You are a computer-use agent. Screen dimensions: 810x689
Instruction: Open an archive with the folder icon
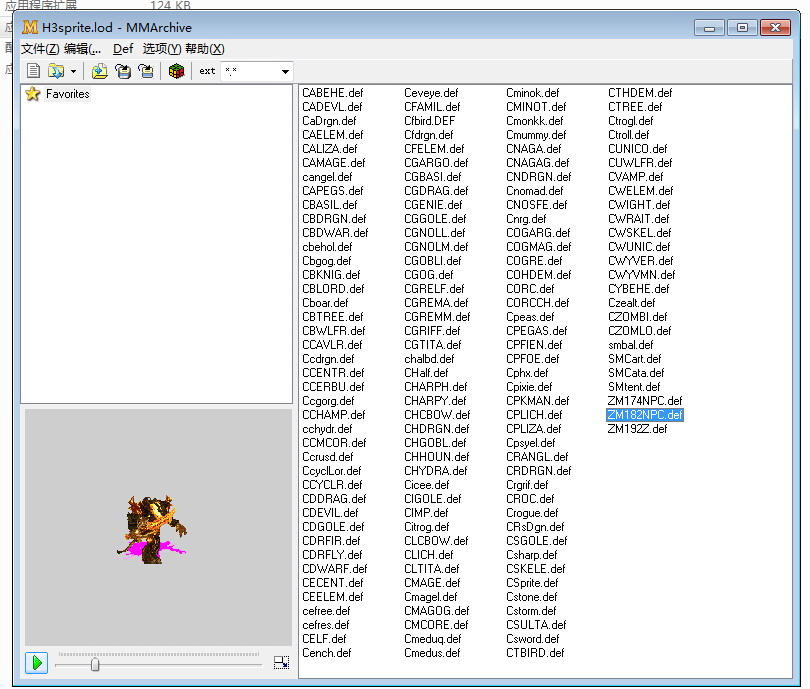(x=56, y=71)
